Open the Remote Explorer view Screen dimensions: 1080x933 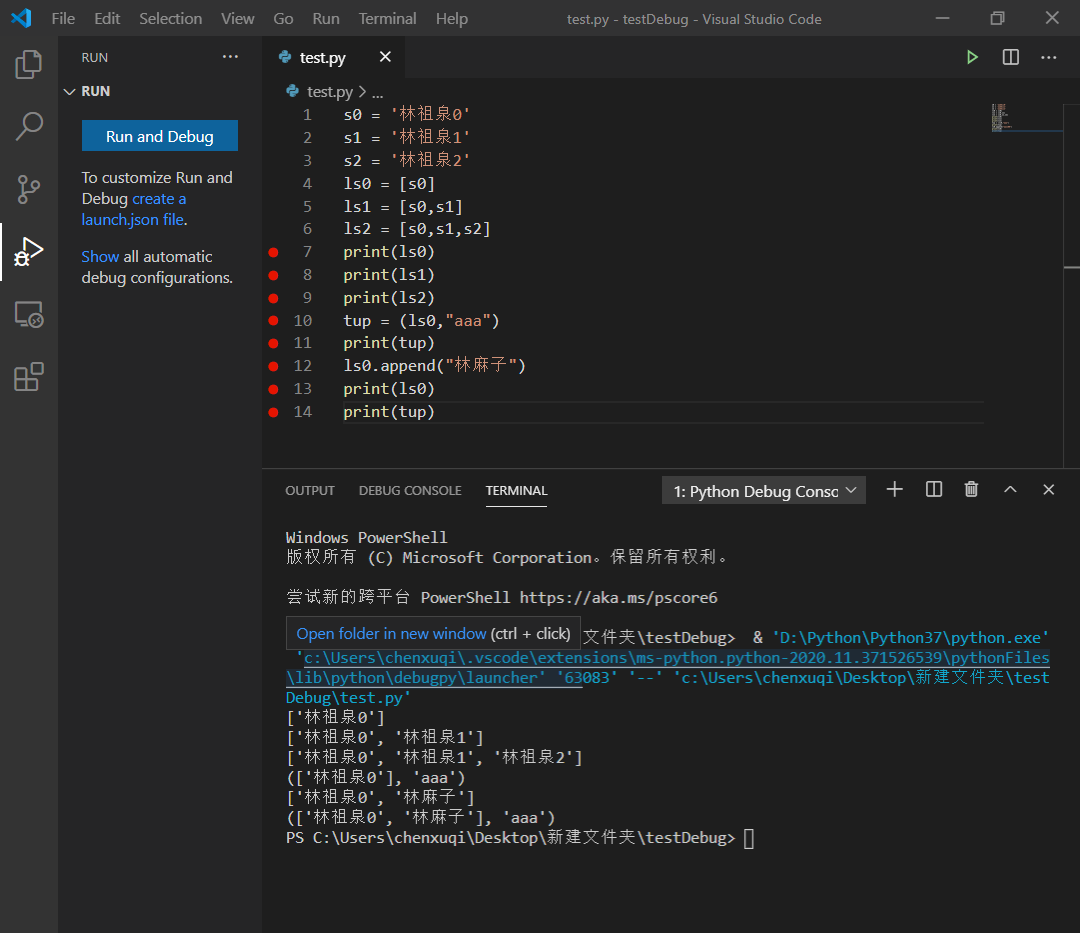pos(28,314)
